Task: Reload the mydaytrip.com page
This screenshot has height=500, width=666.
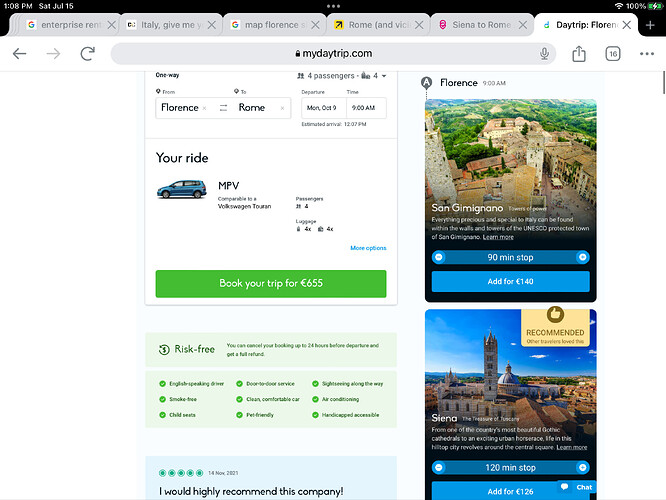Action: pyautogui.click(x=87, y=54)
